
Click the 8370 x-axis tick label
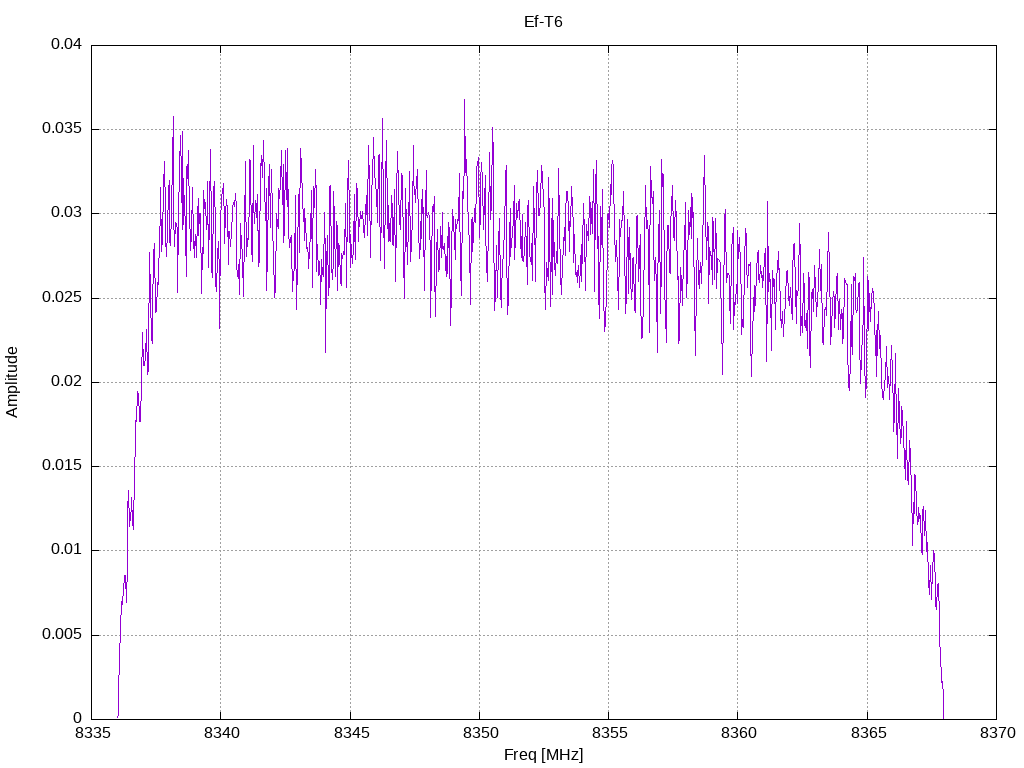[997, 733]
